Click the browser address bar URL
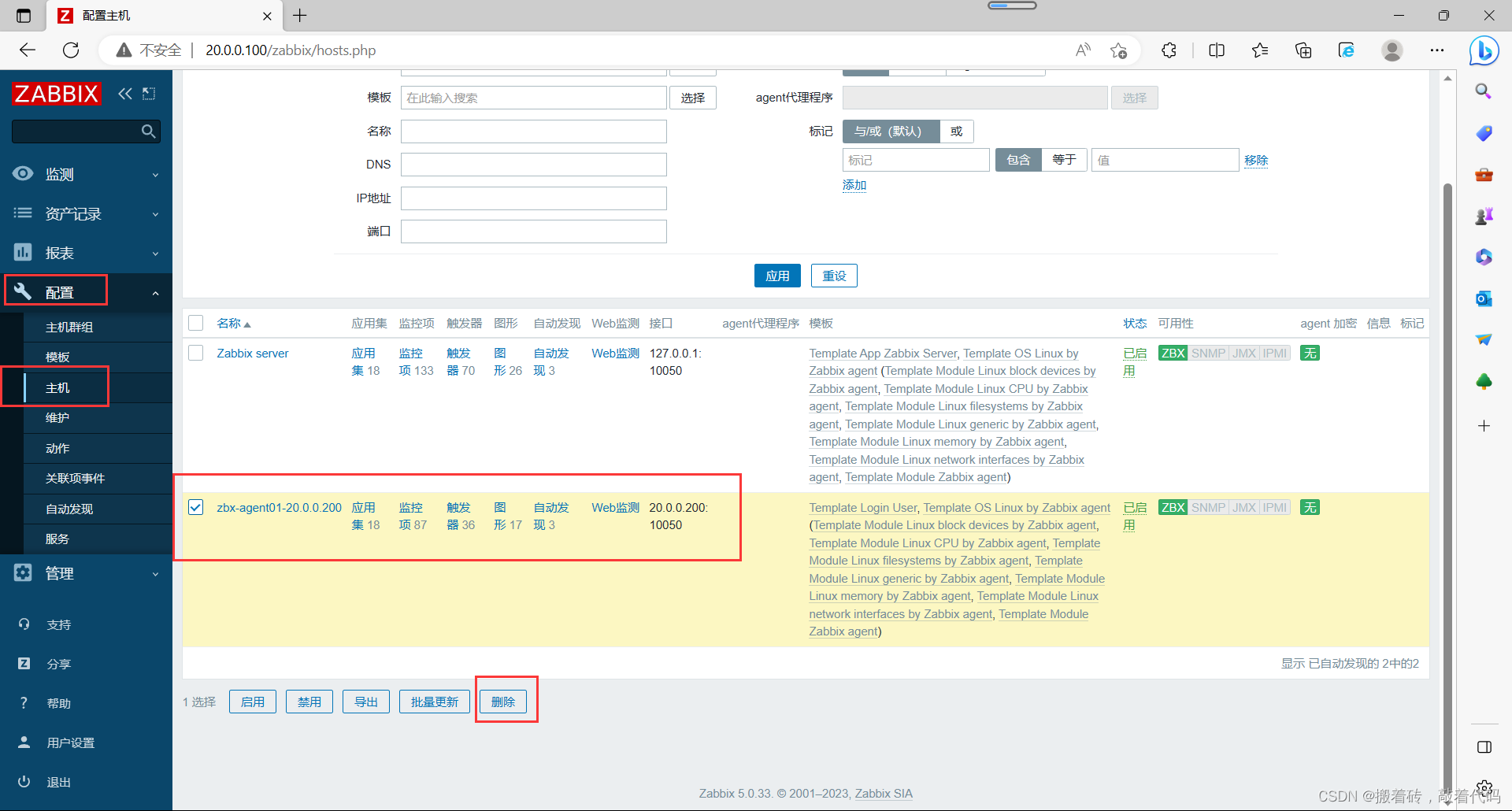Screen dimensions: 1512x811 coord(291,50)
